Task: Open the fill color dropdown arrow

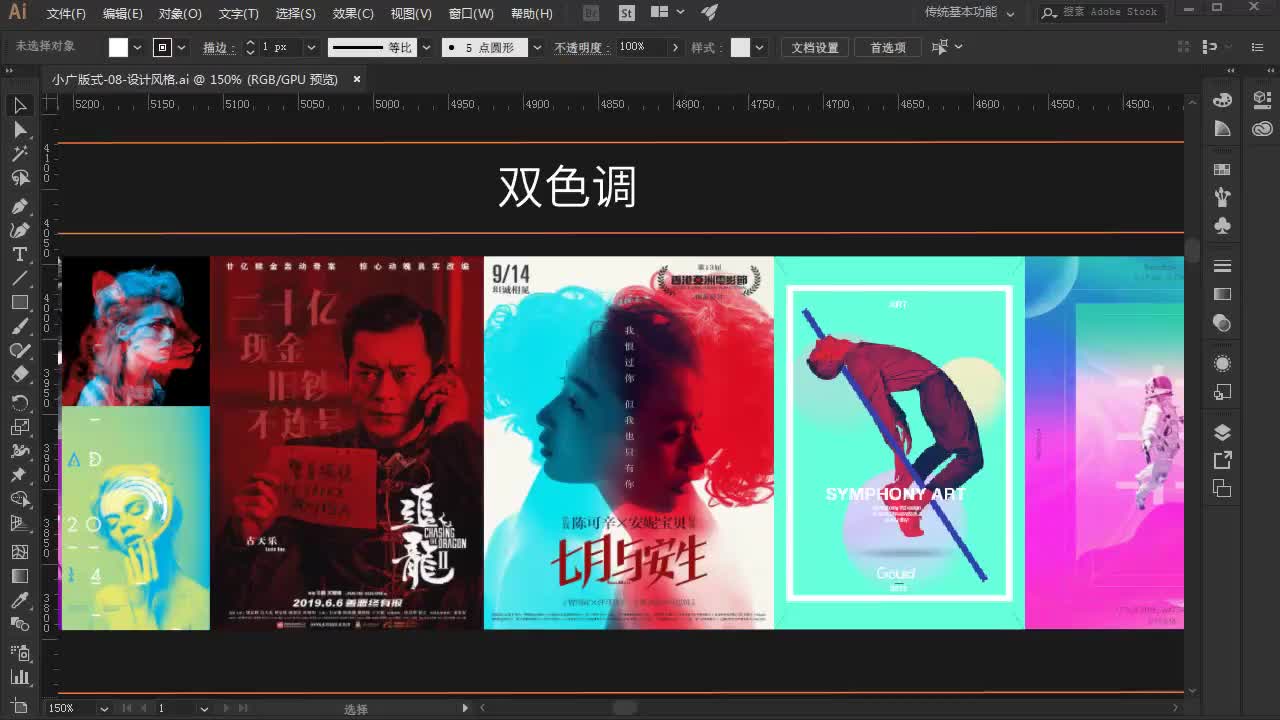Action: coord(138,47)
